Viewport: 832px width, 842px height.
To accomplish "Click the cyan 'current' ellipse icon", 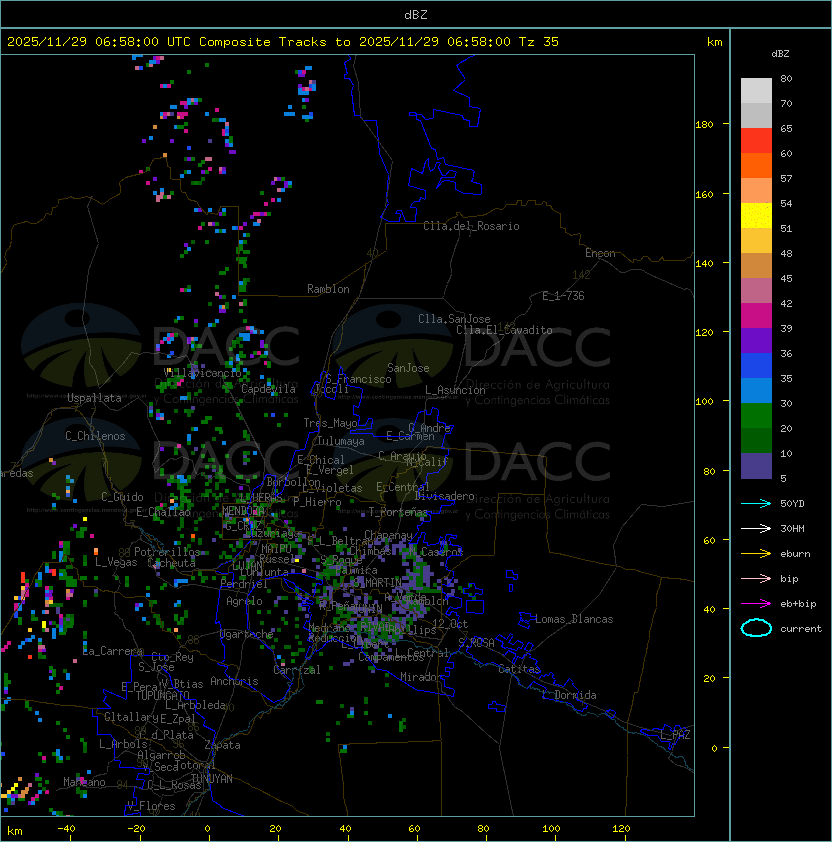I will [x=756, y=628].
